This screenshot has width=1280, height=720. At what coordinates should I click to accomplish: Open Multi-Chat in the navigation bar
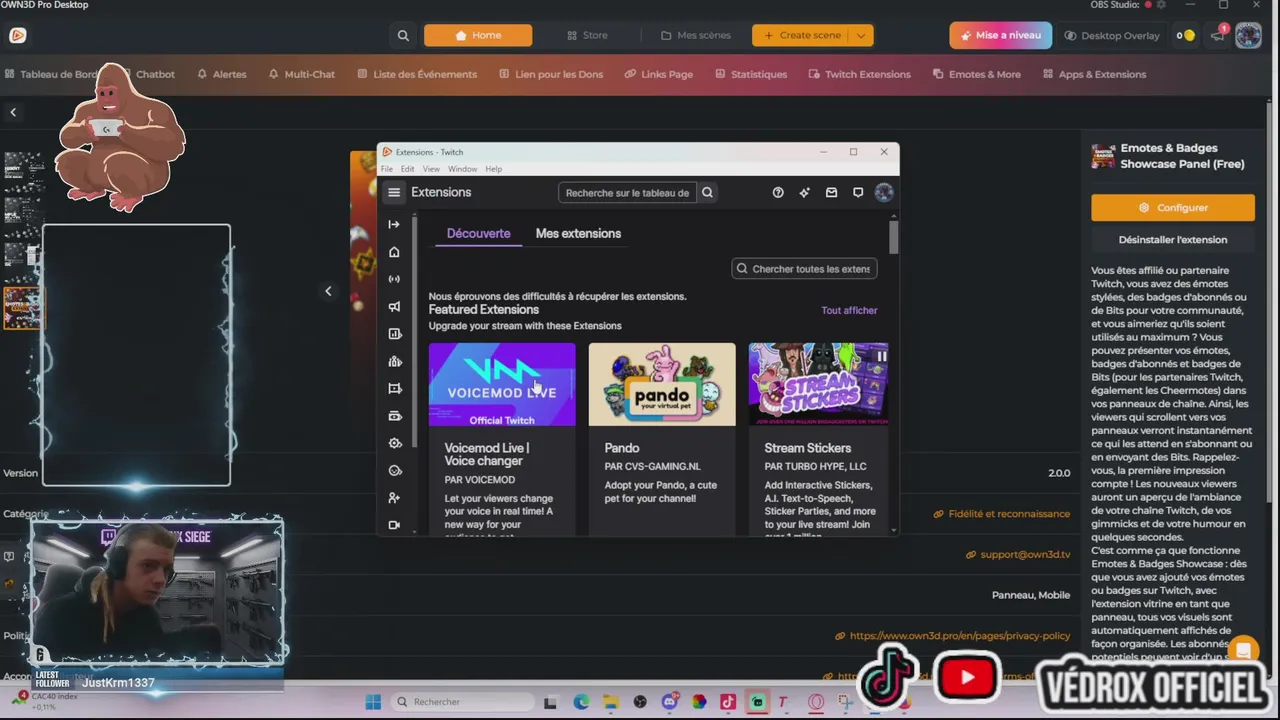coord(302,74)
